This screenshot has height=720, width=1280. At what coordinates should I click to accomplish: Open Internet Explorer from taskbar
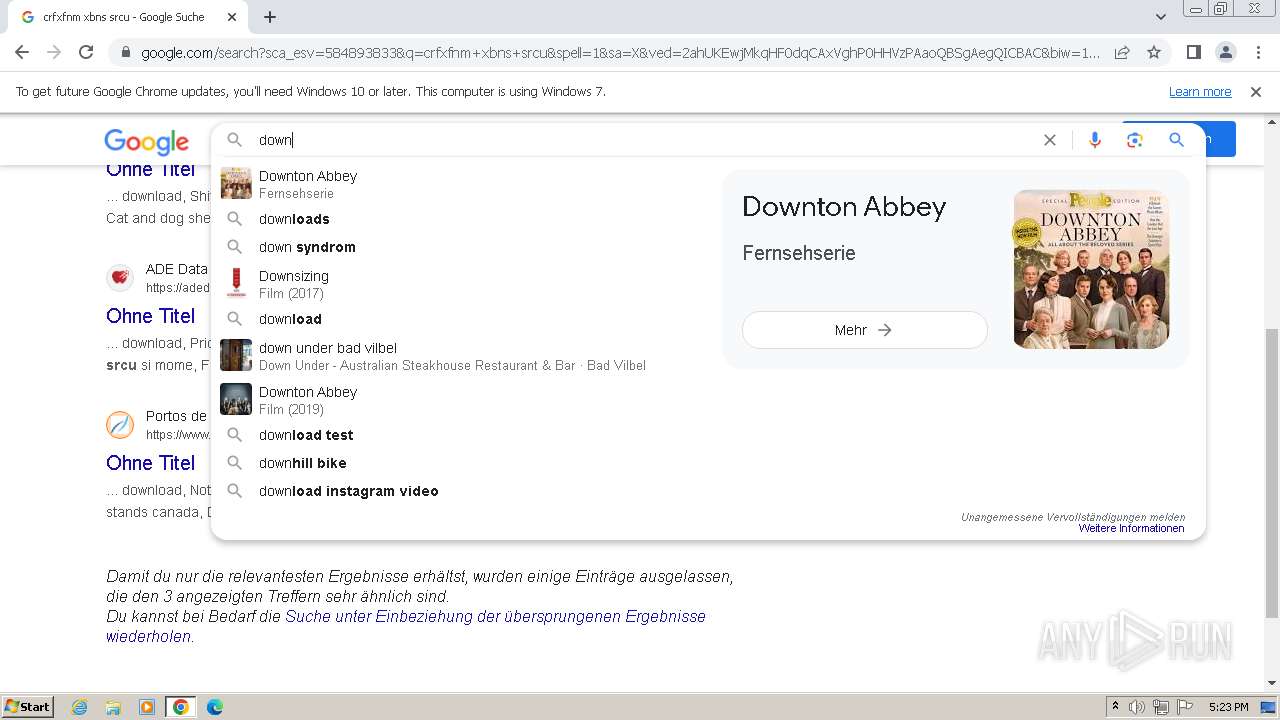[80, 707]
